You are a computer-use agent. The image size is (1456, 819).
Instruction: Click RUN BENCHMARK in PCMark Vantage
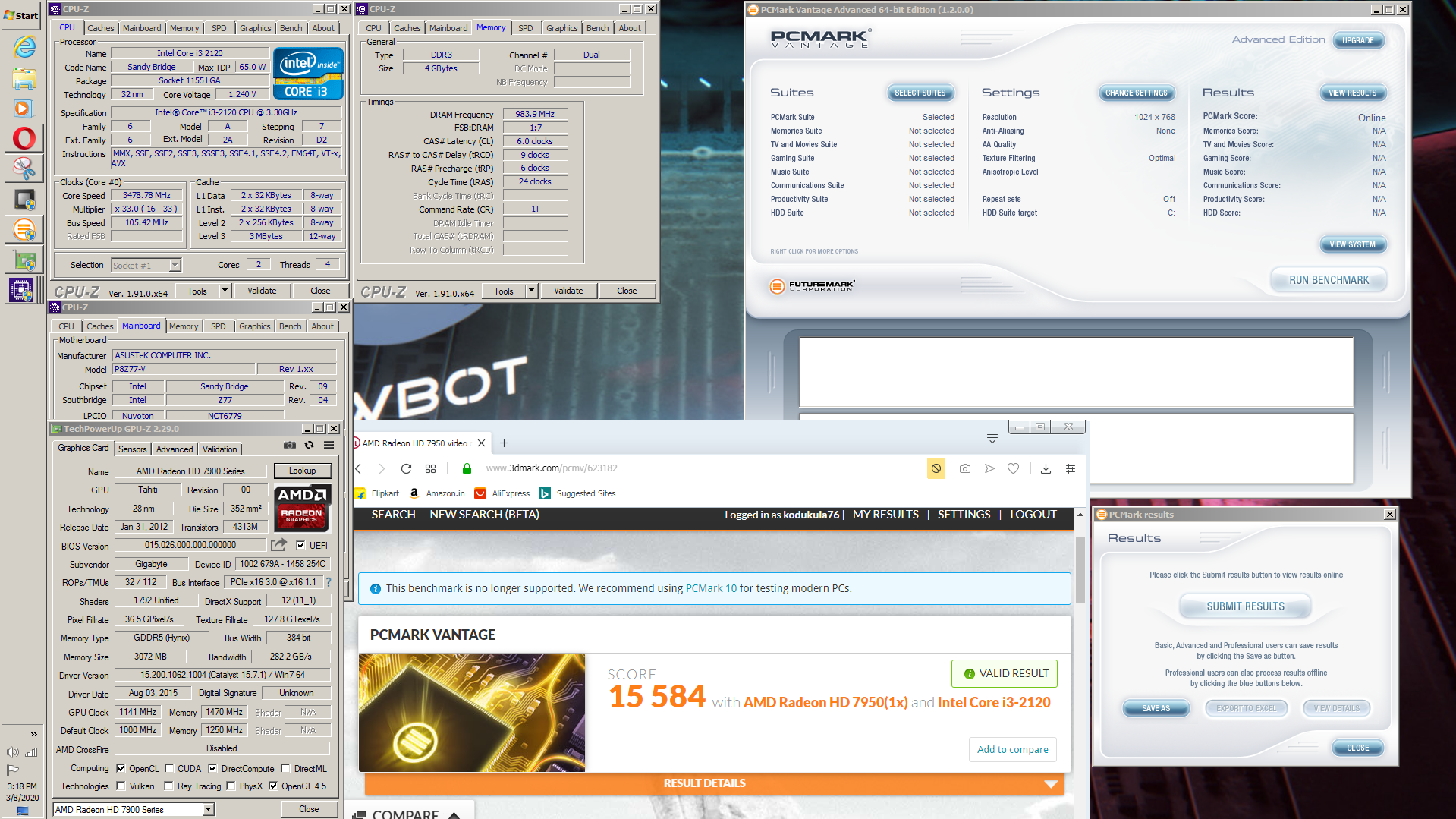[x=1329, y=280]
